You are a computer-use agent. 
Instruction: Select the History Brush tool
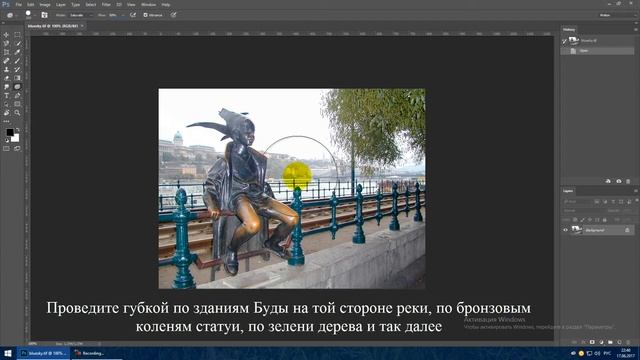[17, 69]
